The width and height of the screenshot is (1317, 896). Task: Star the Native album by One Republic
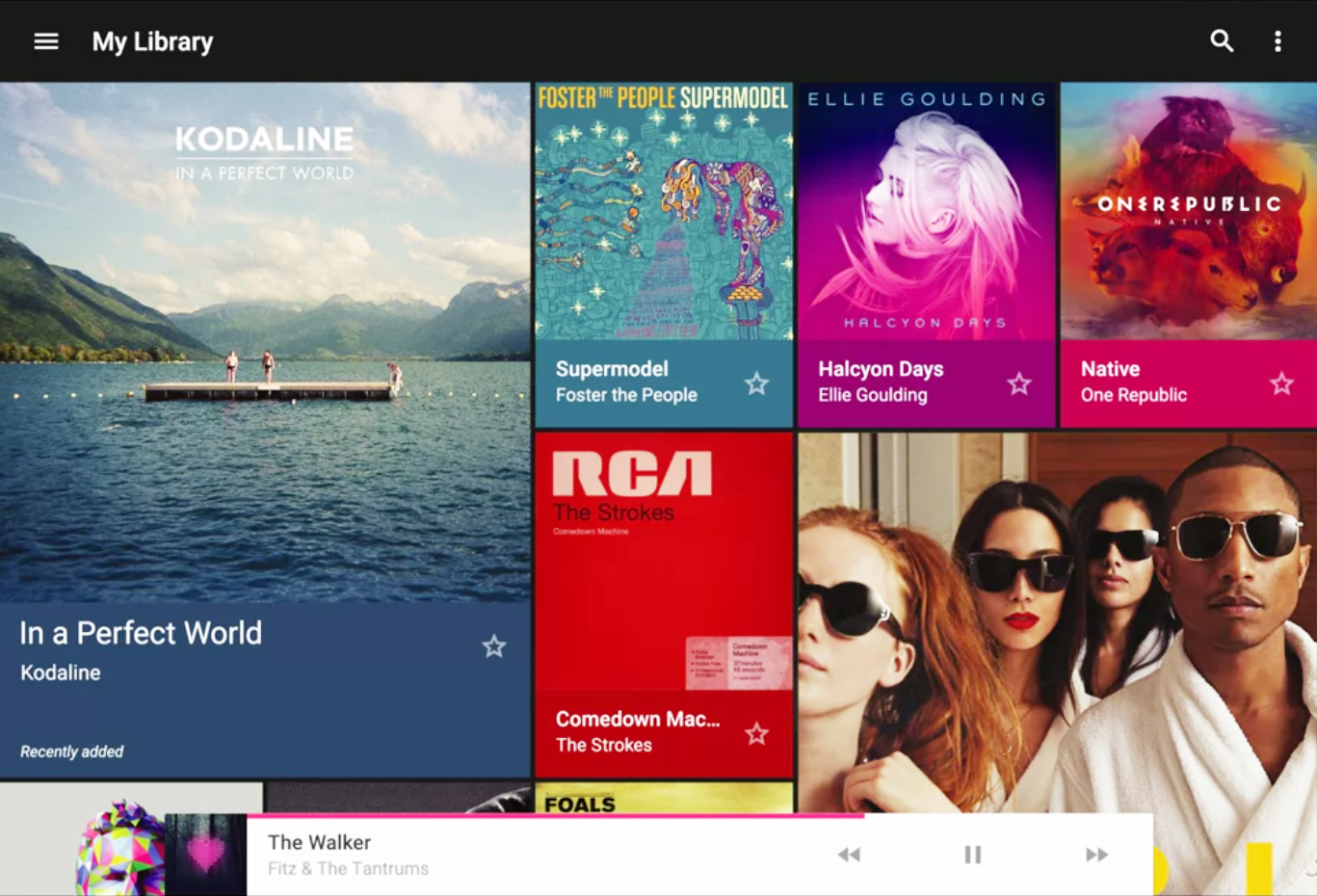click(1281, 383)
